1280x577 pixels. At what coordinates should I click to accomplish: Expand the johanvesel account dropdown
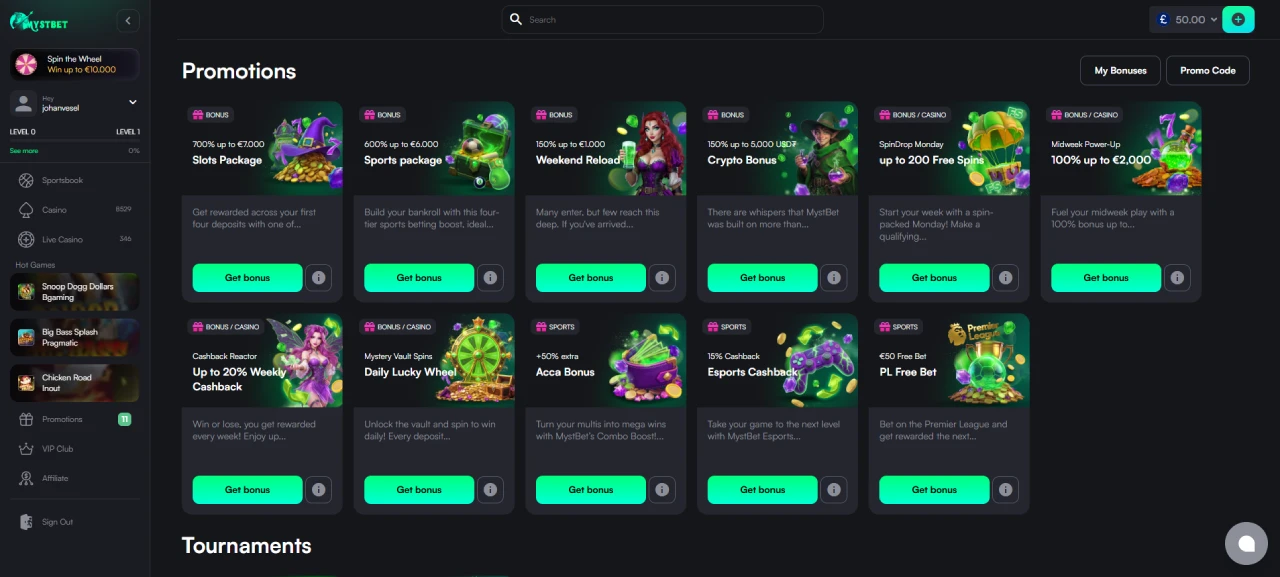point(133,102)
